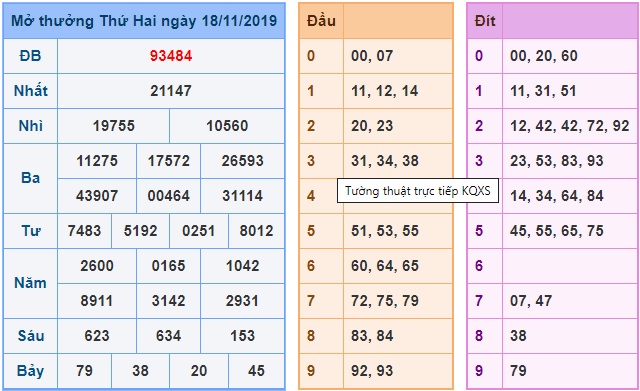Click the header 'Mở thưởng Thứ Hai ngày 18/11/2019'
This screenshot has width=640, height=391.
144,21
